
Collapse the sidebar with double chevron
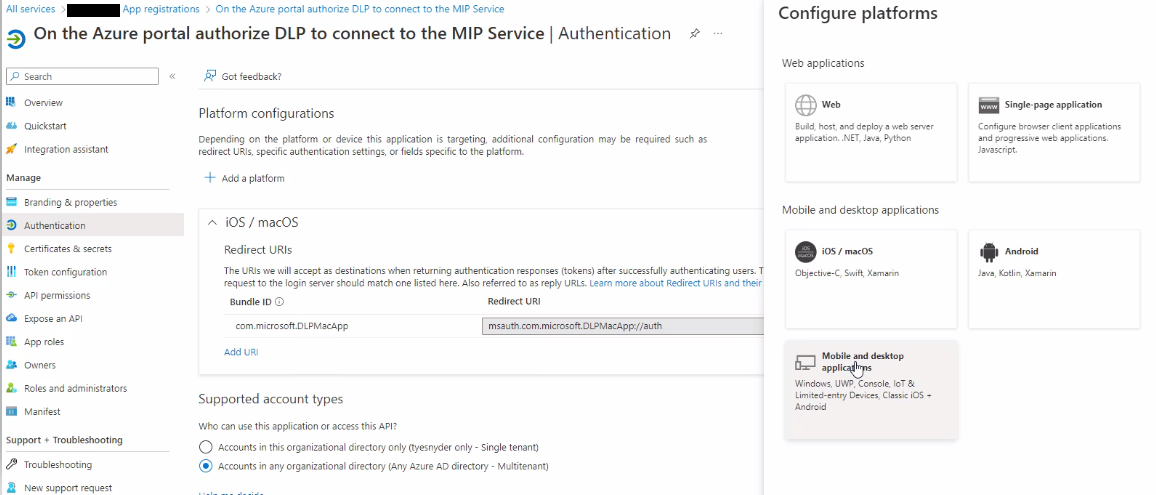tap(172, 76)
